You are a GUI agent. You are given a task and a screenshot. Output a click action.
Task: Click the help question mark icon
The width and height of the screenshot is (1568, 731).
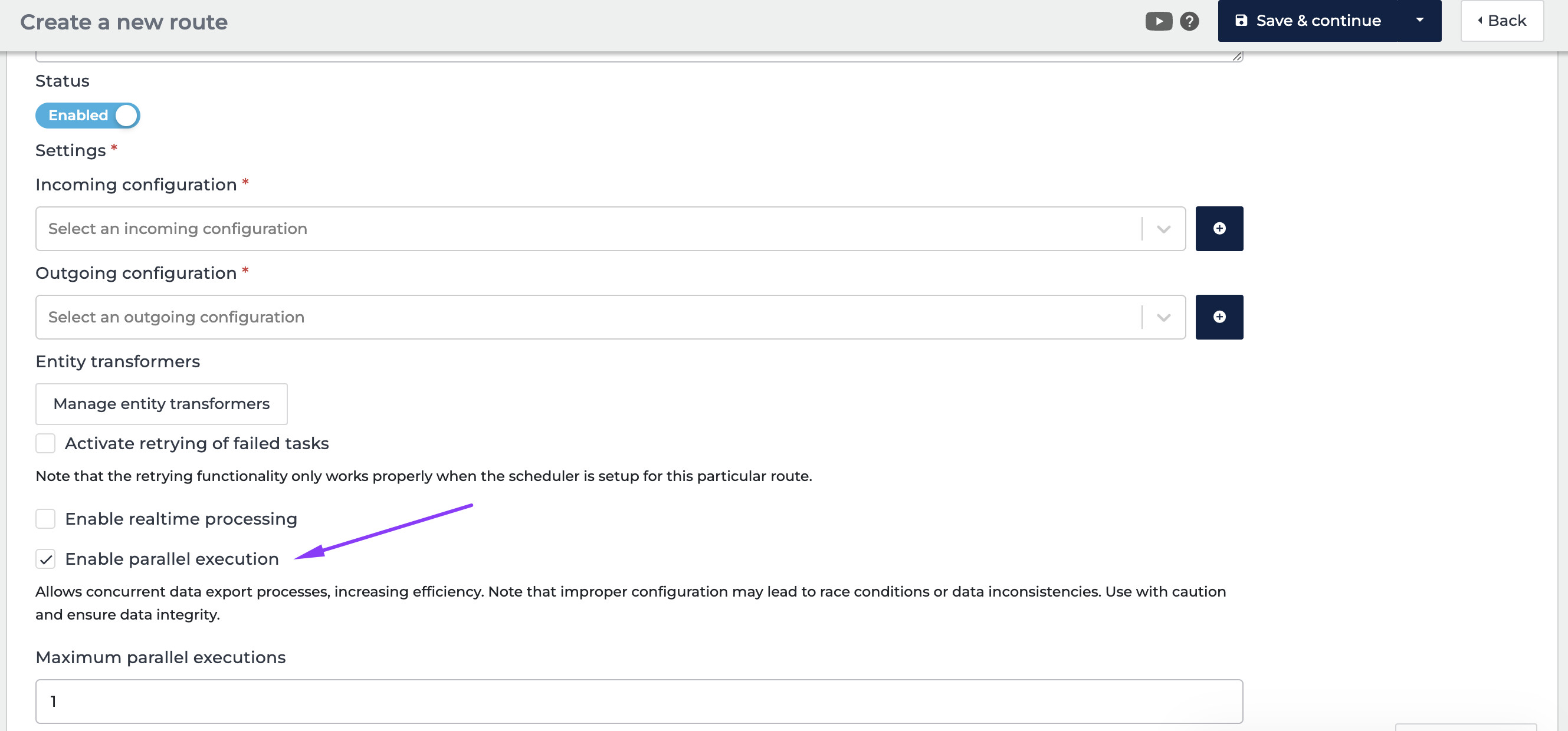click(1189, 21)
